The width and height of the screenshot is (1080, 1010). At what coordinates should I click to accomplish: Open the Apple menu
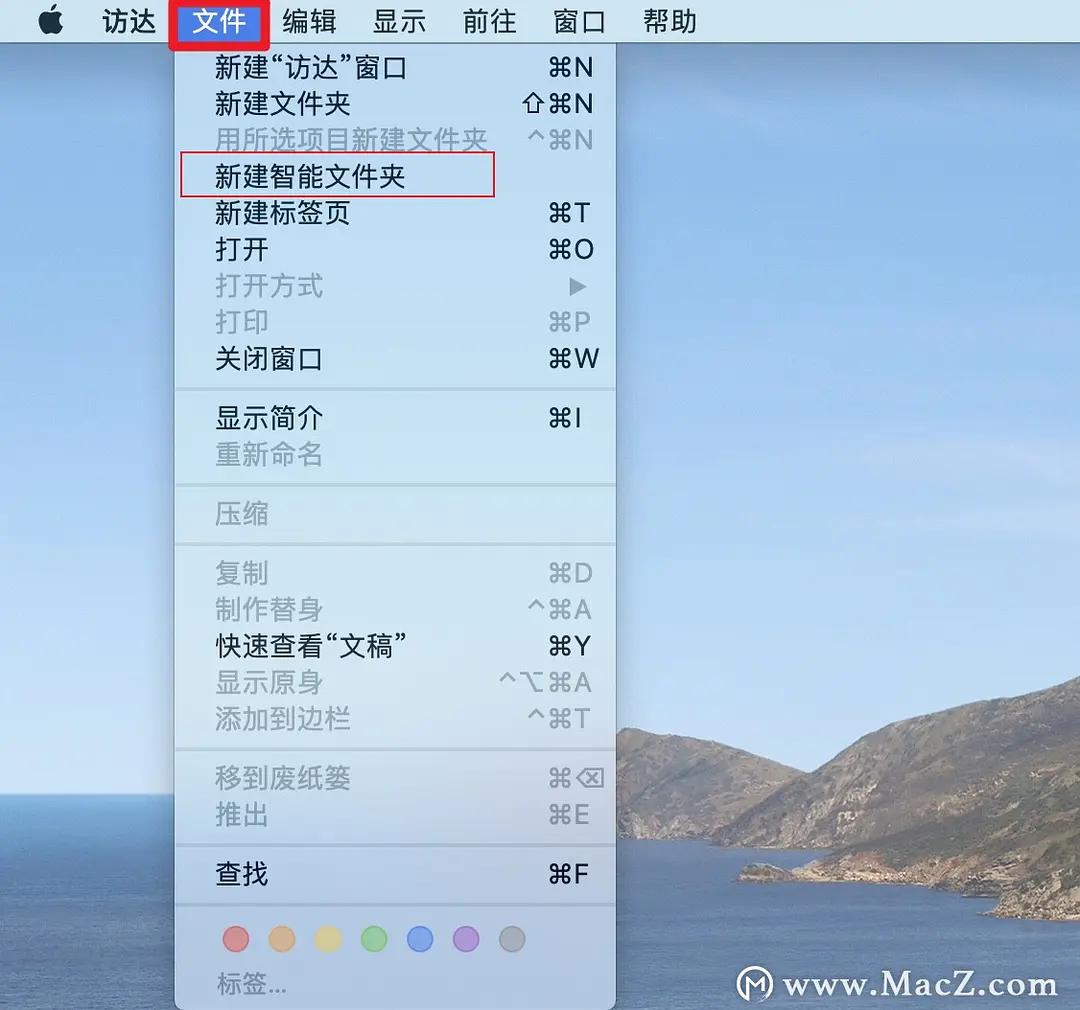[x=51, y=22]
